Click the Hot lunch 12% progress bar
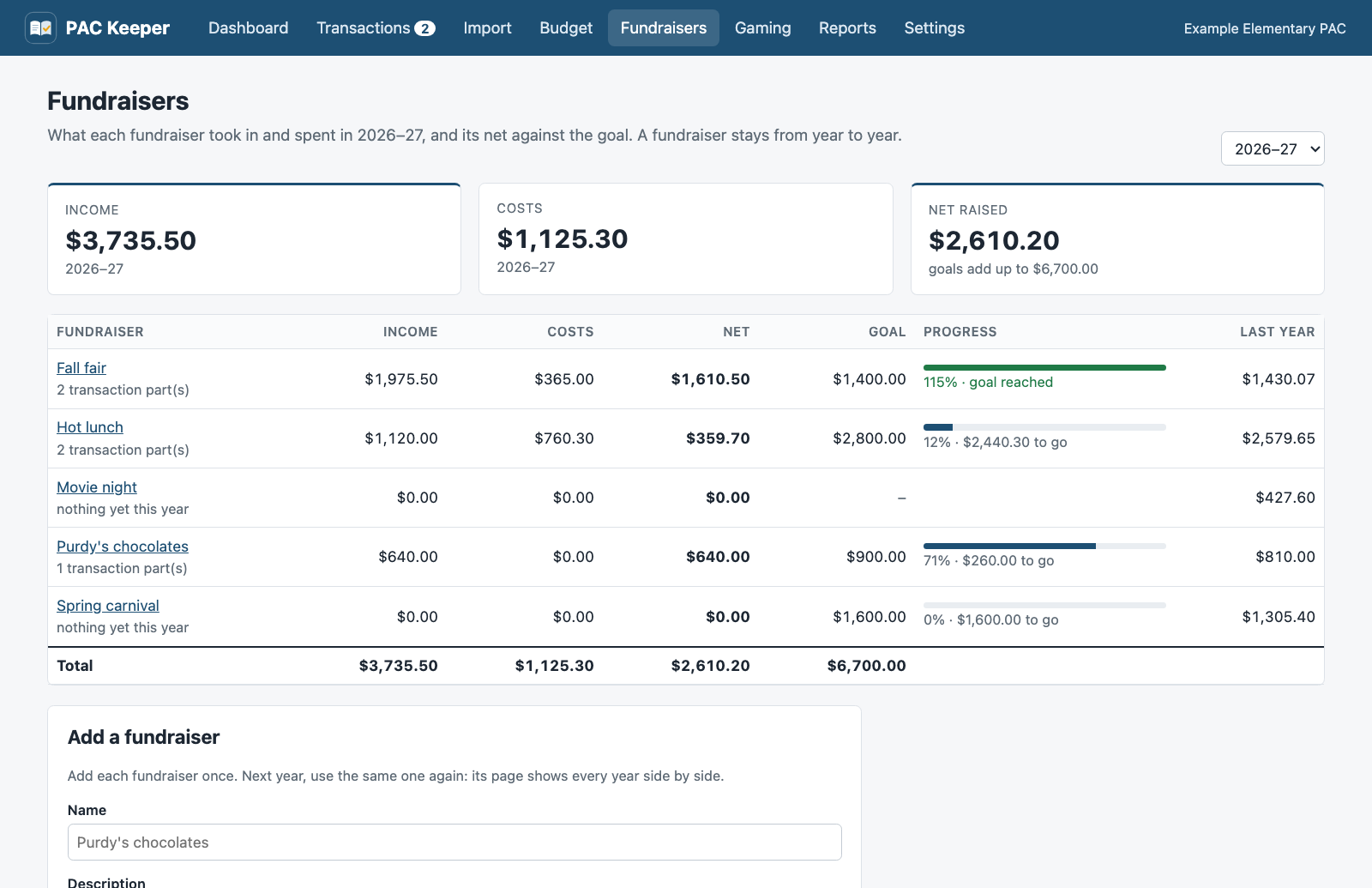Image resolution: width=1372 pixels, height=888 pixels. tap(1044, 427)
